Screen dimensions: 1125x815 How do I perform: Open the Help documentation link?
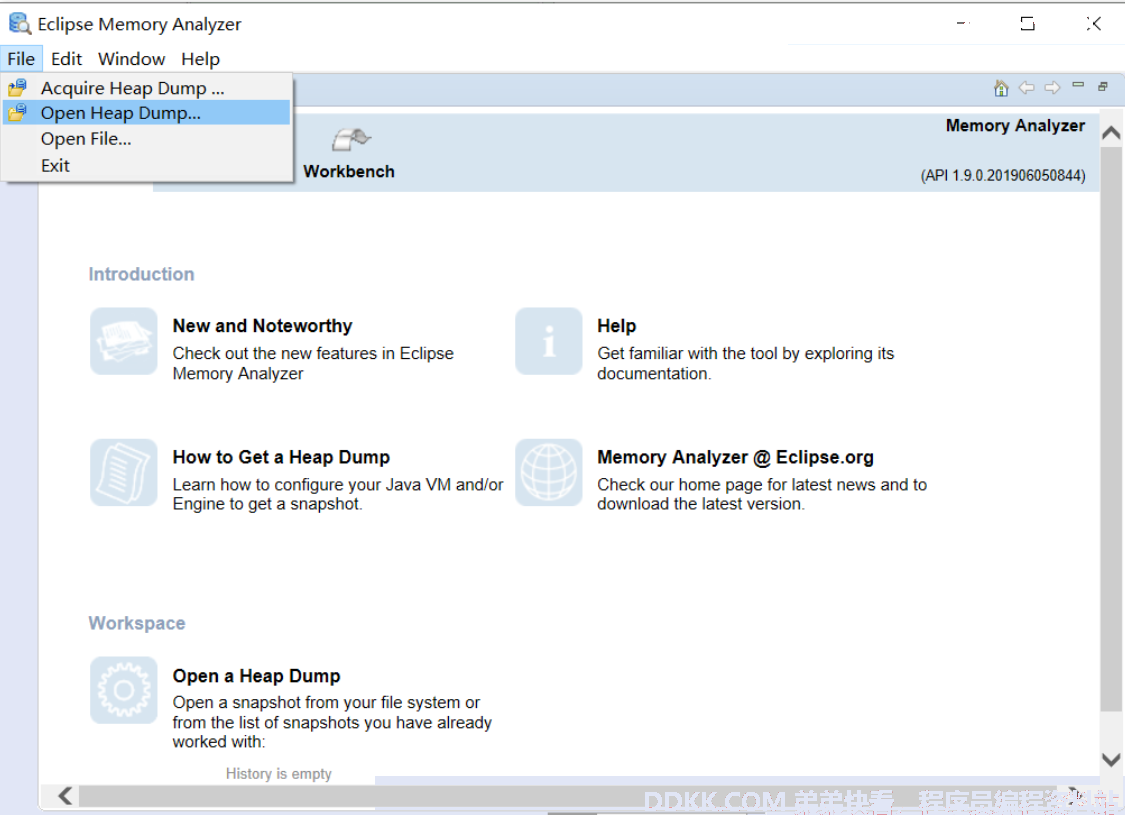616,326
